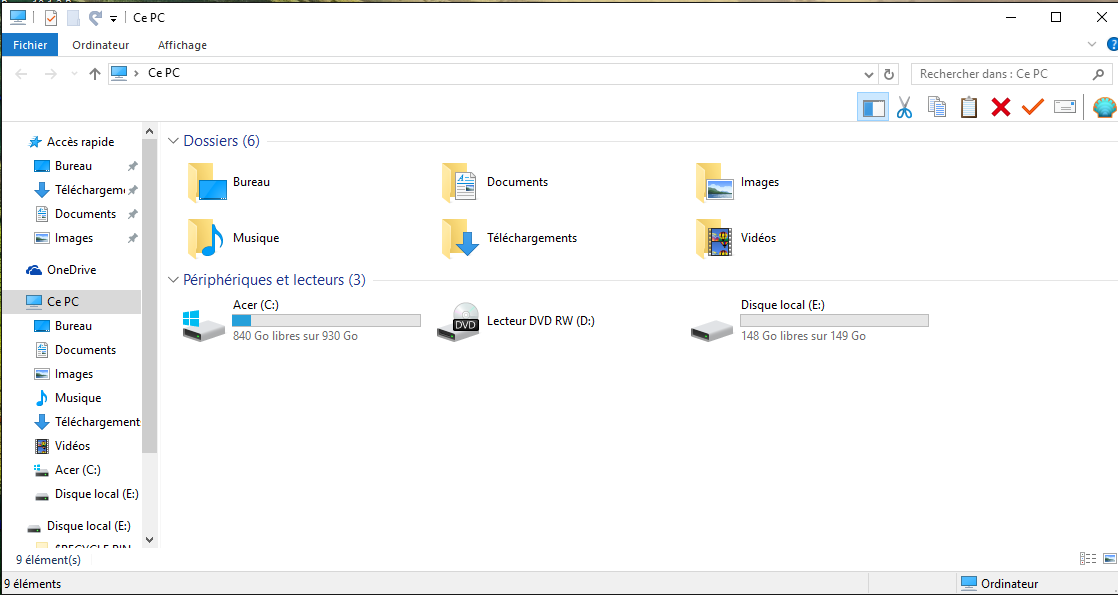Screen dimensions: 1118x595
Task: Switch to the Affichage ribbon tab
Action: [183, 45]
